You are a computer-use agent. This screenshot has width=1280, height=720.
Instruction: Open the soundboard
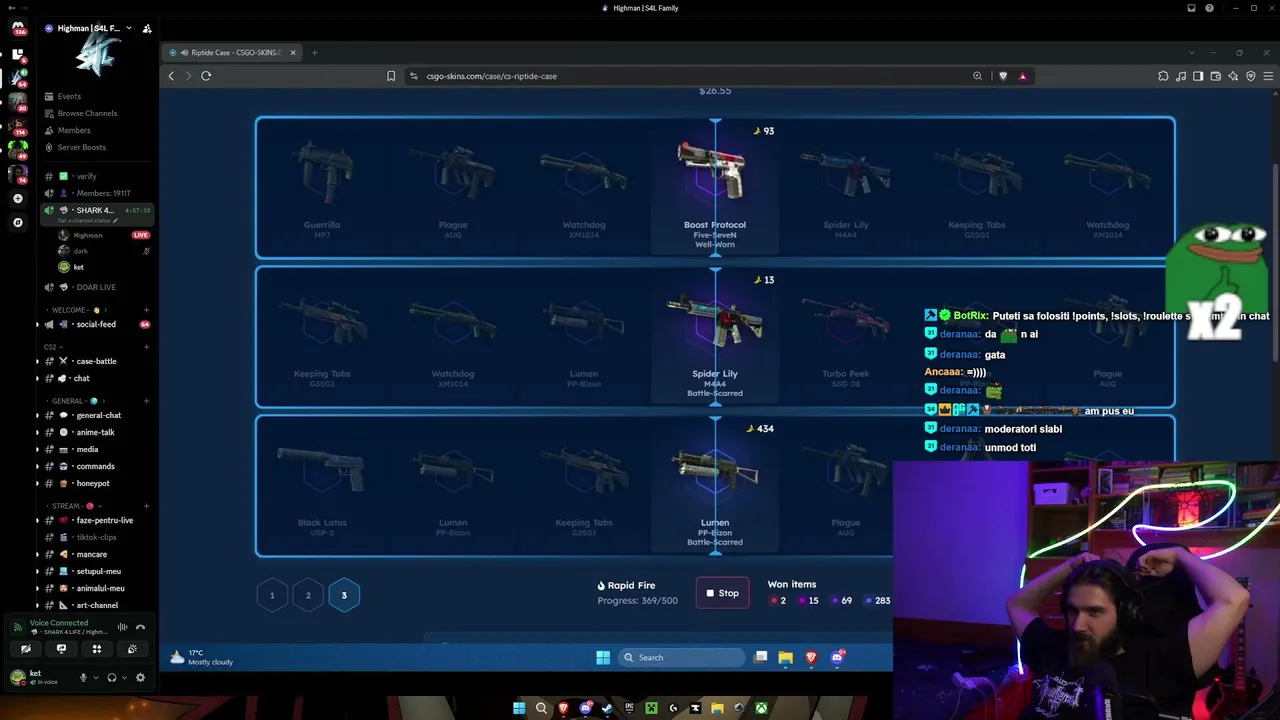[132, 649]
